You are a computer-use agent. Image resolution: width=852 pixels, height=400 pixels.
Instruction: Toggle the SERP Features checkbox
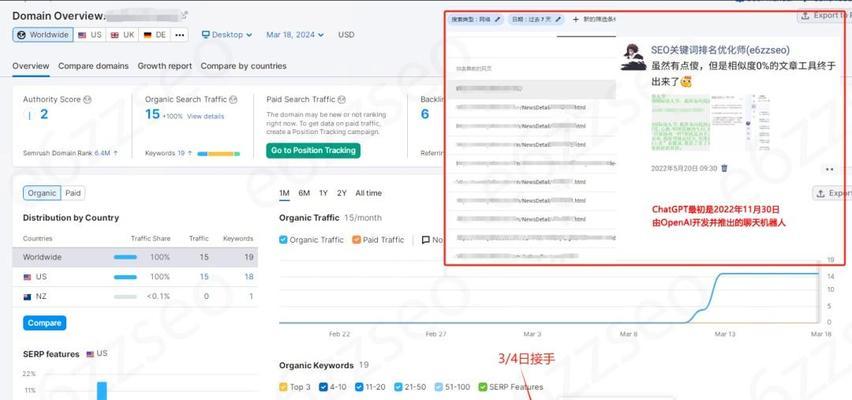click(483, 387)
